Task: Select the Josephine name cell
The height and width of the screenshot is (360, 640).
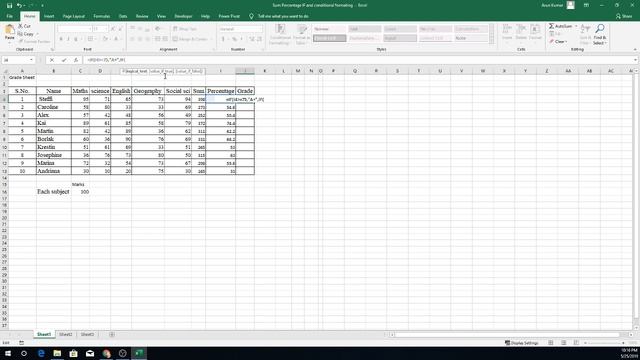Action: click(x=54, y=155)
